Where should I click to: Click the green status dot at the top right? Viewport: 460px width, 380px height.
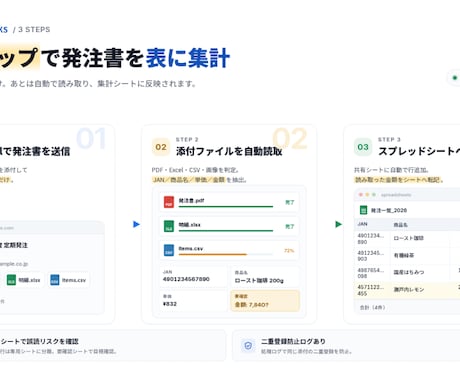tap(455, 78)
